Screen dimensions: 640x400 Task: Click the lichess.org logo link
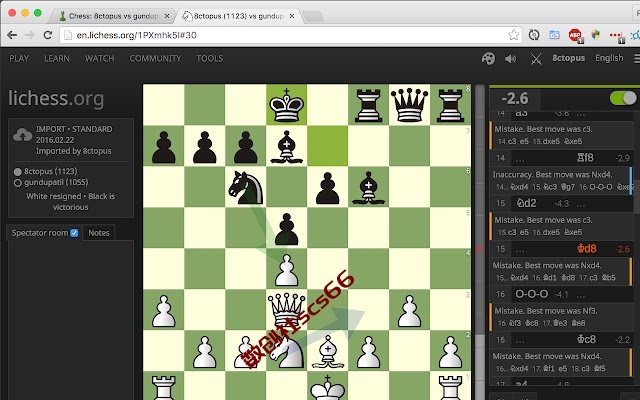point(56,98)
